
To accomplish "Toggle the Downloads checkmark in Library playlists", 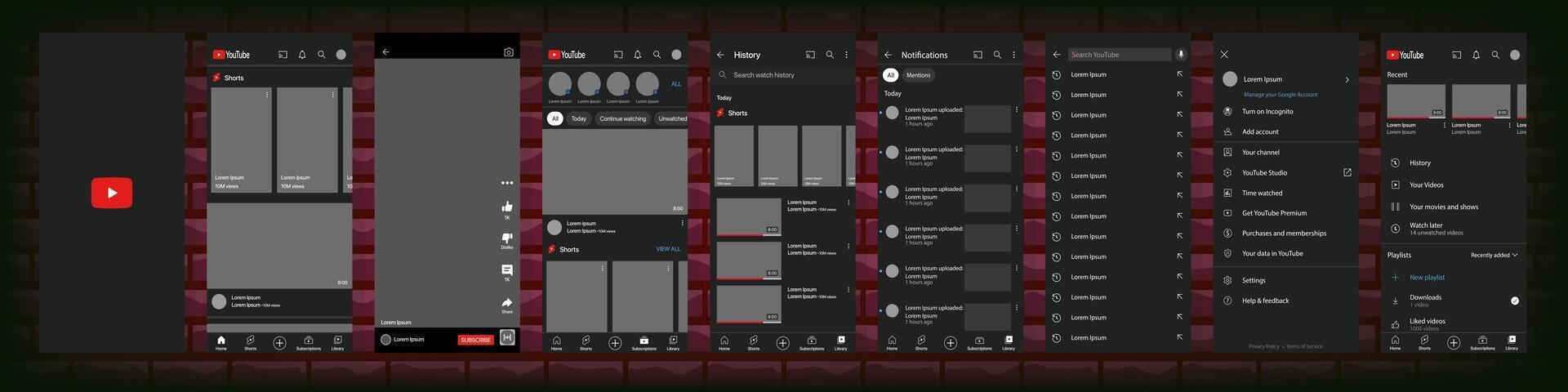I will click(x=1515, y=301).
